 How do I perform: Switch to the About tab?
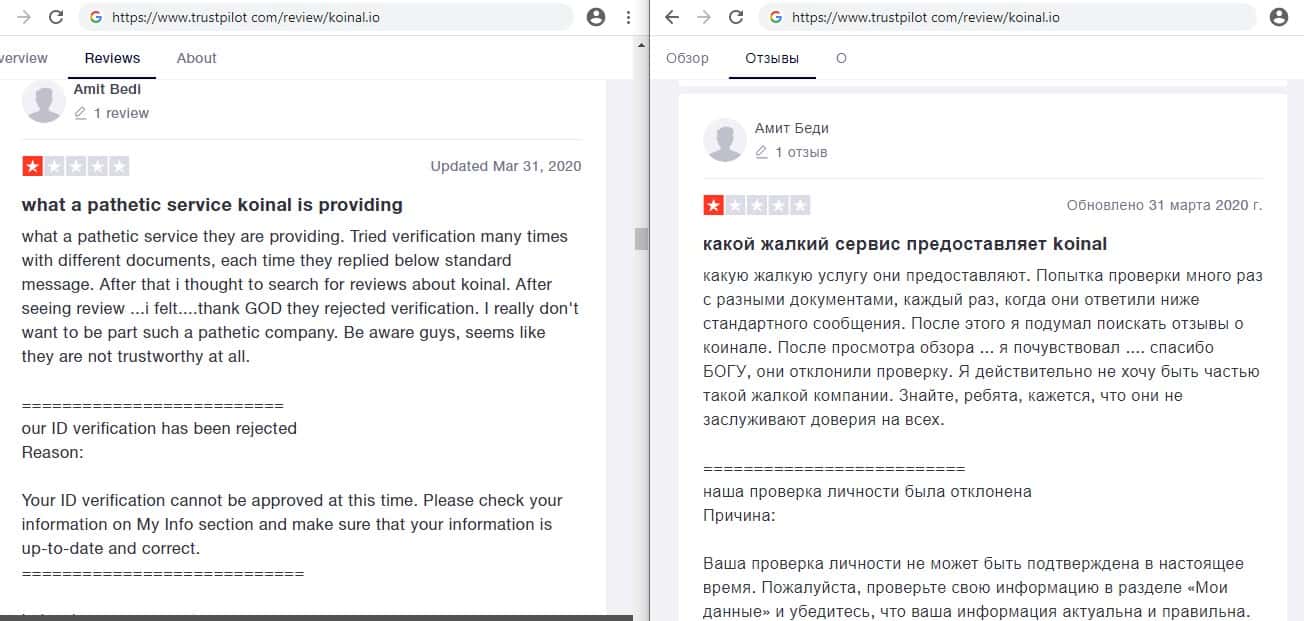pyautogui.click(x=196, y=58)
